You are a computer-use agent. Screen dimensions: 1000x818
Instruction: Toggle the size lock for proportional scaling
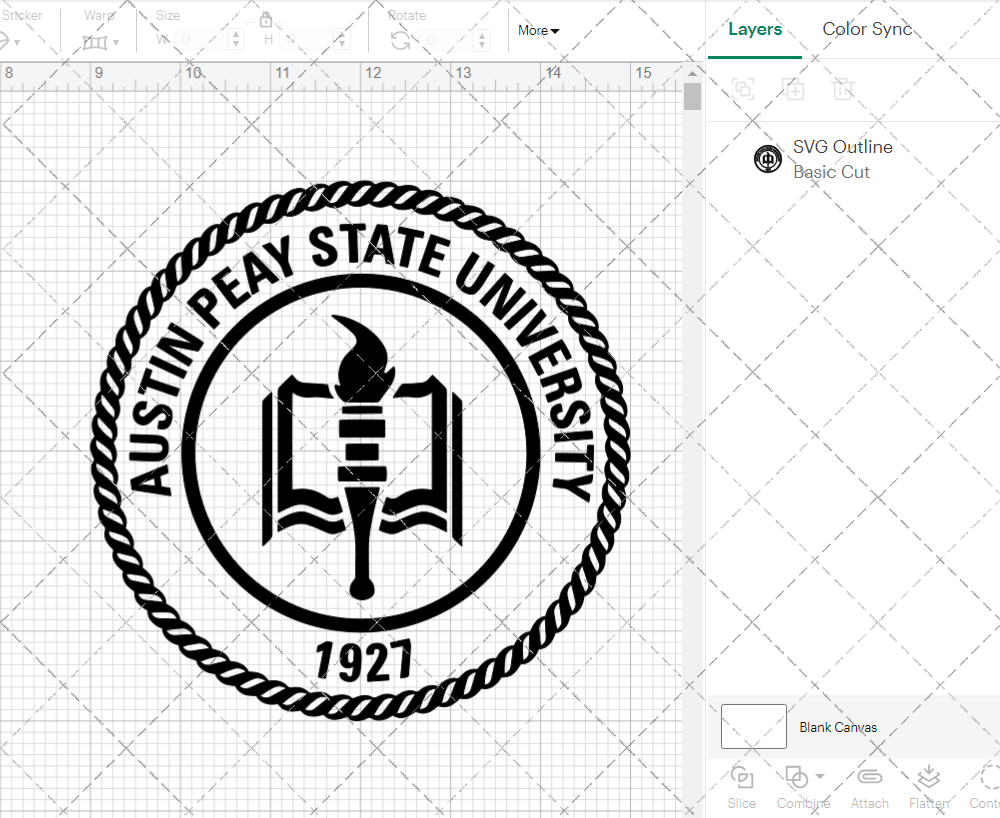point(266,20)
